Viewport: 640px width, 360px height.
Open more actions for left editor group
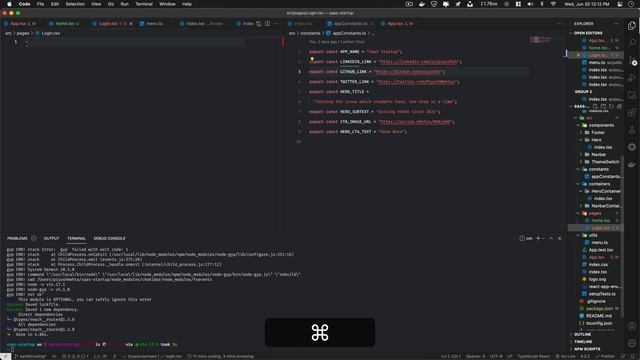coord(276,24)
